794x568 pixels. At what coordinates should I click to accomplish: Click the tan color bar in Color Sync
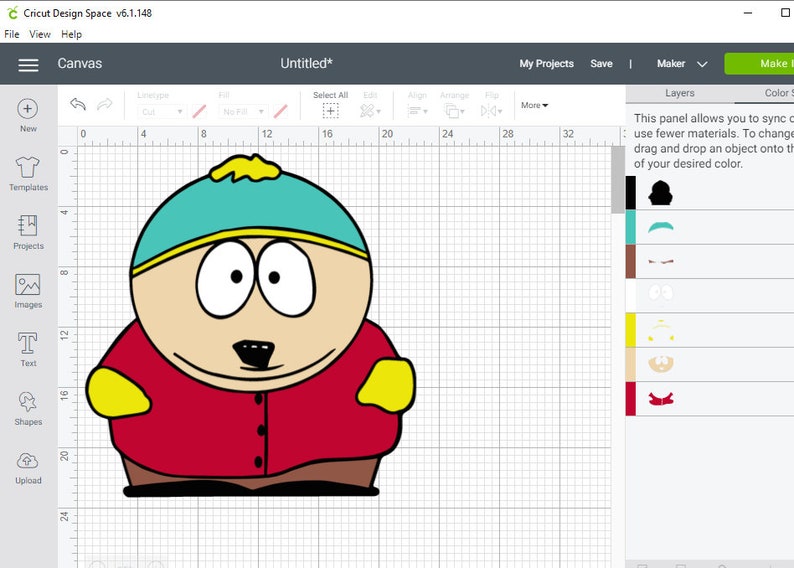[x=630, y=364]
